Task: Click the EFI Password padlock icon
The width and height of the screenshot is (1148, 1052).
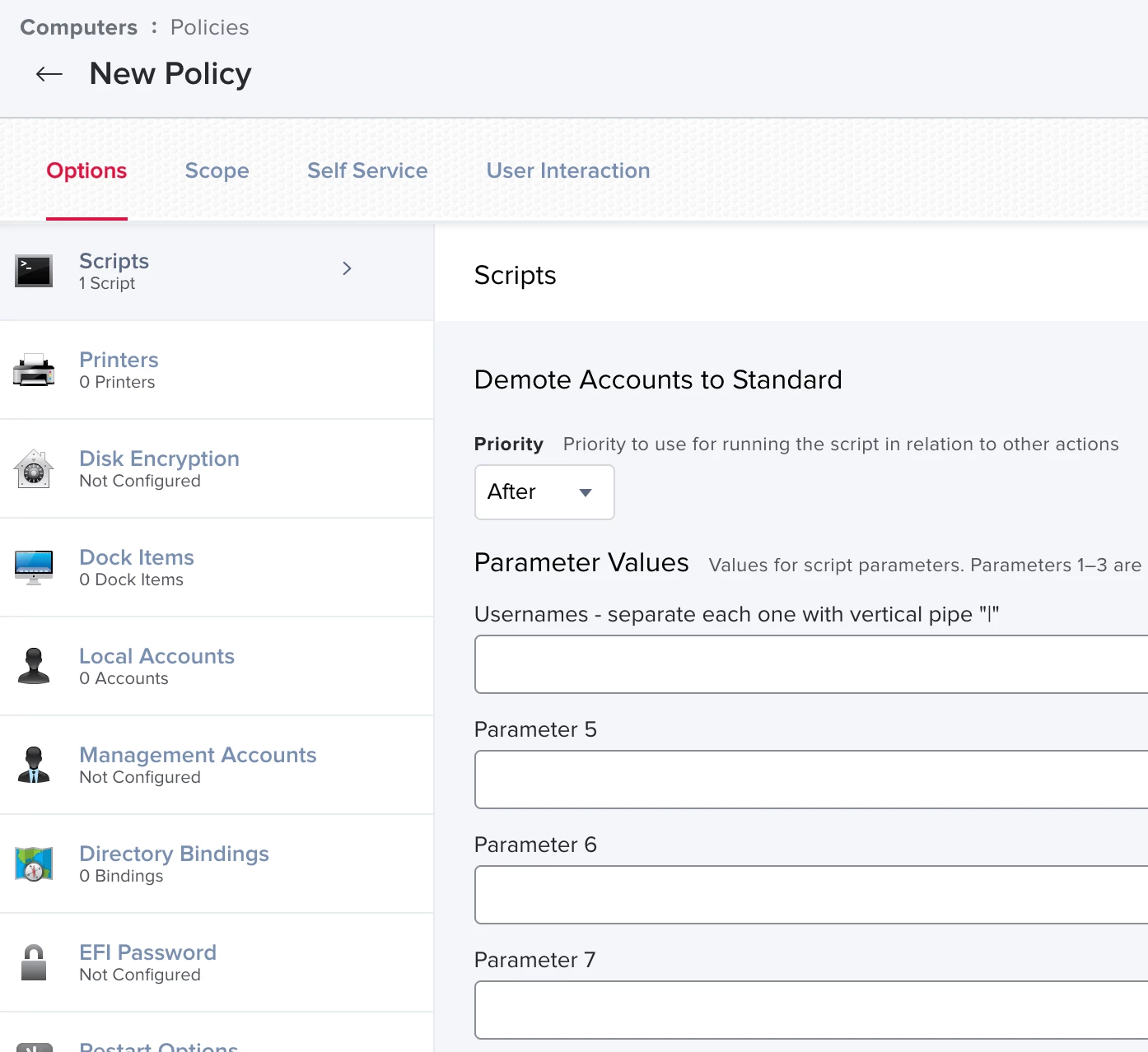Action: (x=34, y=962)
